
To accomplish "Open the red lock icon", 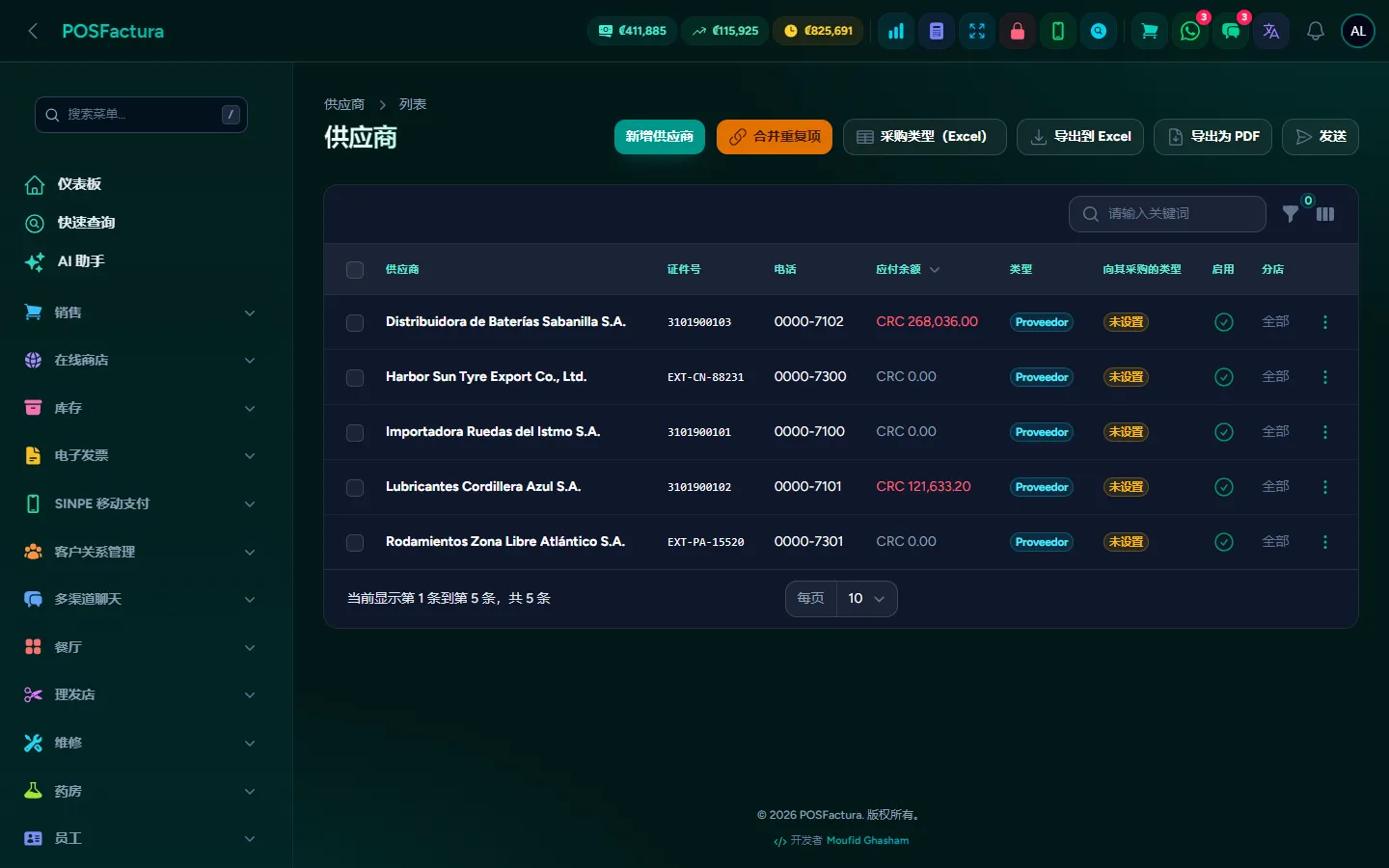I will pos(1018,31).
